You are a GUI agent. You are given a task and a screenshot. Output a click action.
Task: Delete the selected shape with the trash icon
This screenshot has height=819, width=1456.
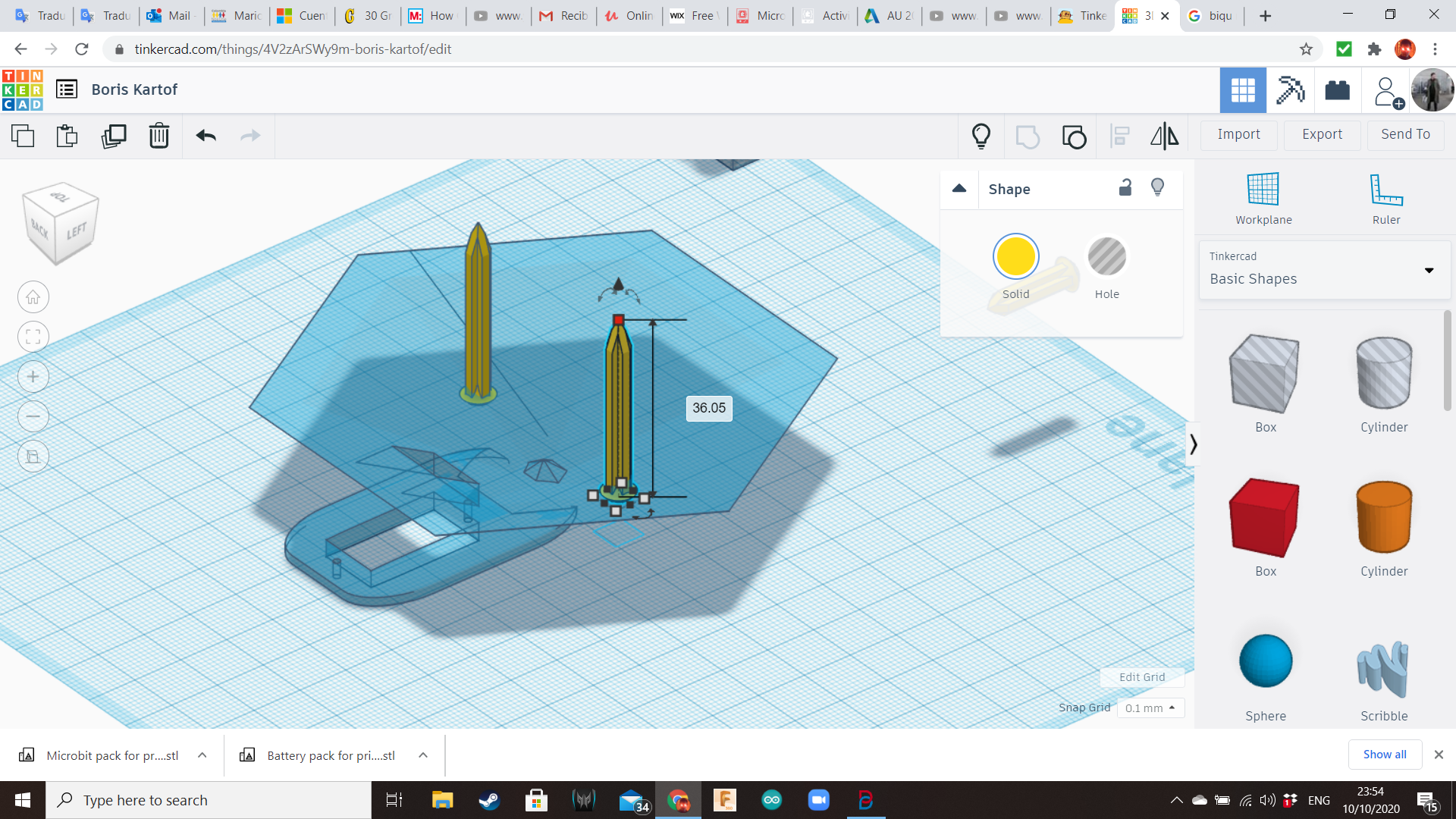158,136
